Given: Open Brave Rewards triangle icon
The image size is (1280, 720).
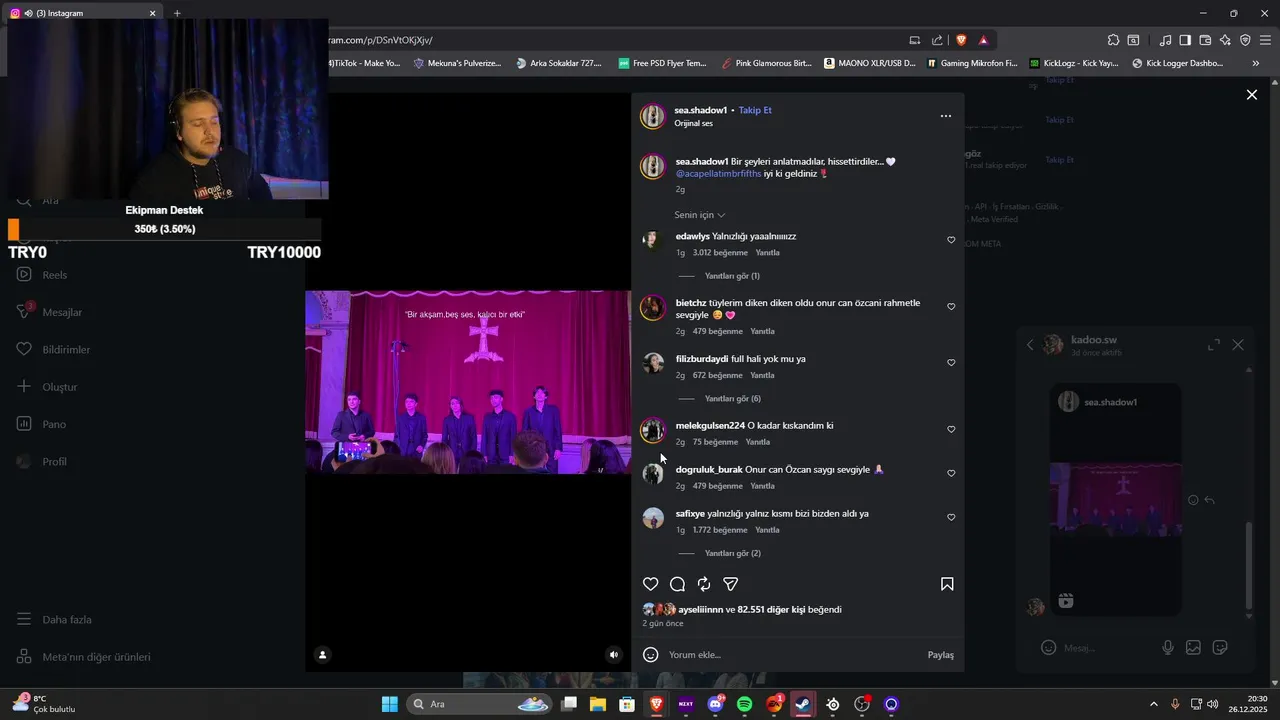Looking at the screenshot, I should 984,40.
